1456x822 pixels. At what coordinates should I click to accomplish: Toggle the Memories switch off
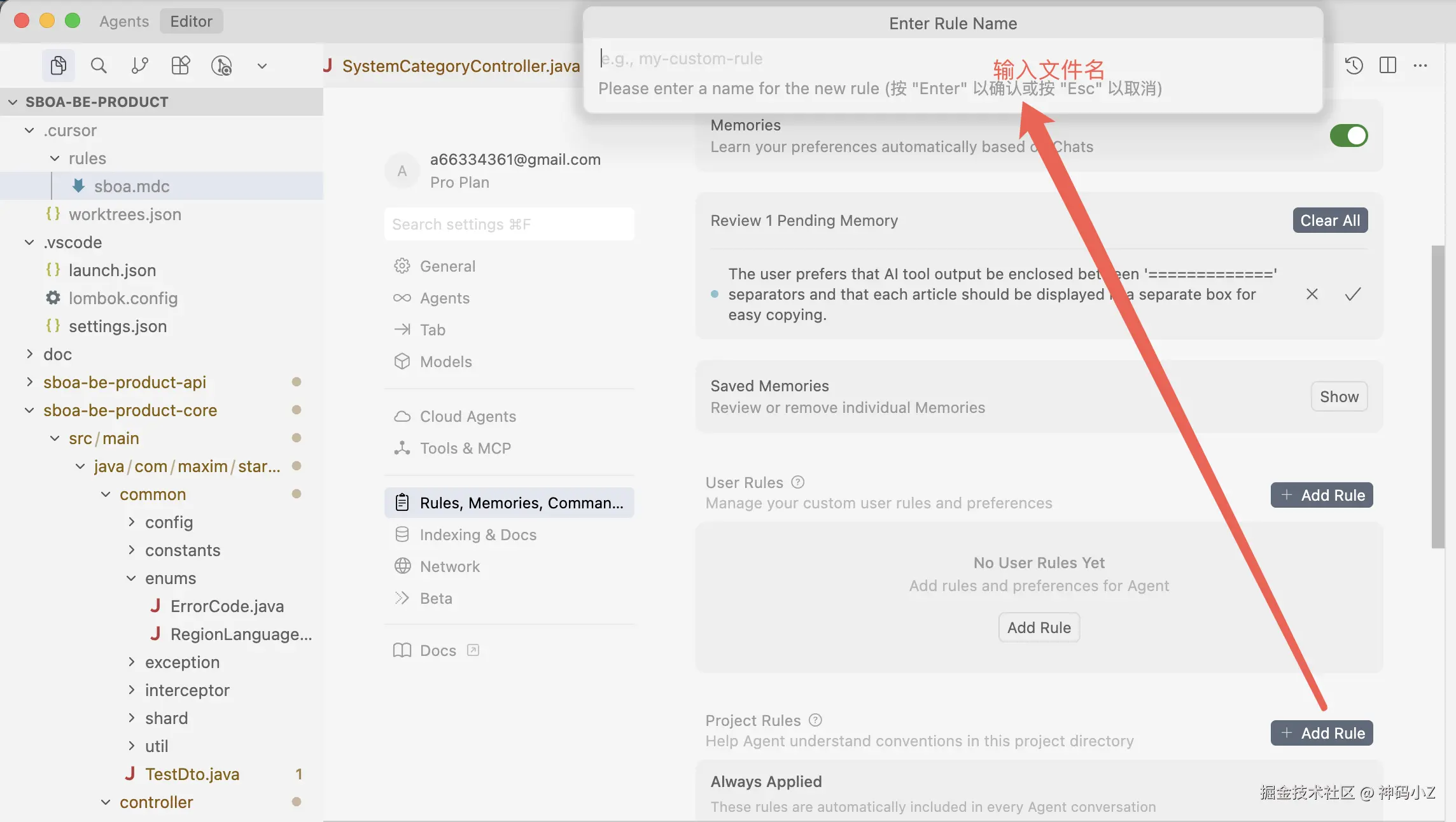[x=1348, y=136]
